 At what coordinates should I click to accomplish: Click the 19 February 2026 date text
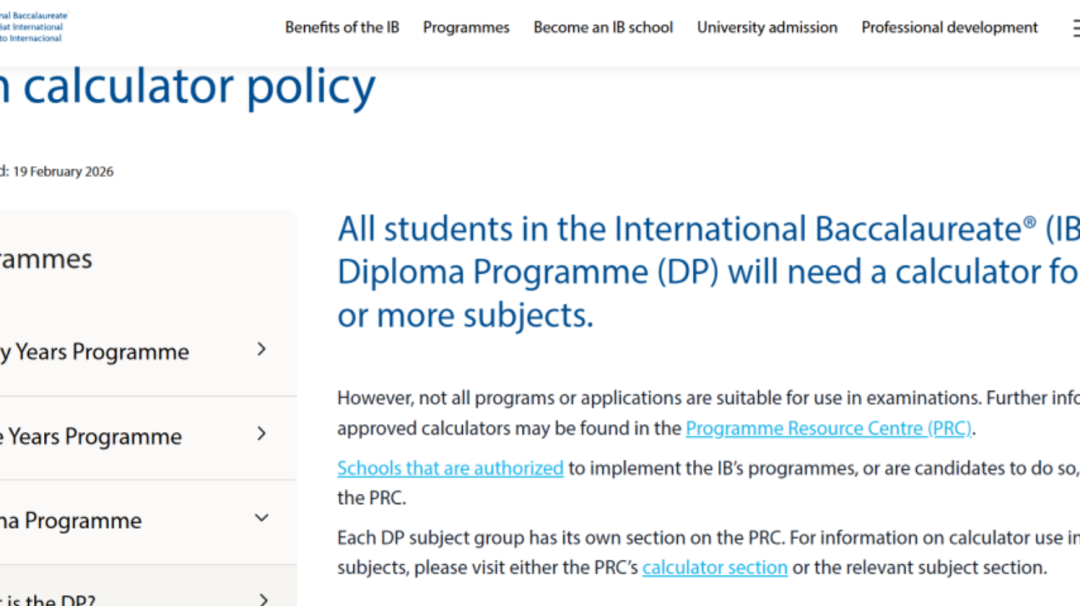[x=63, y=171]
